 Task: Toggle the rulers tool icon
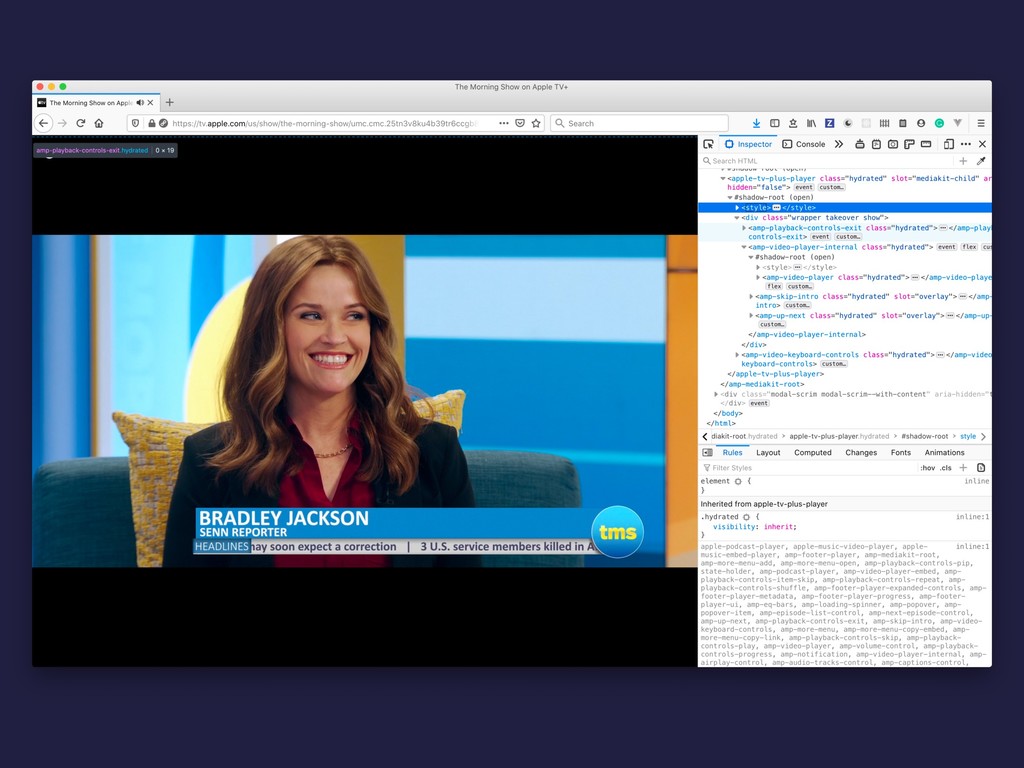tap(909, 144)
